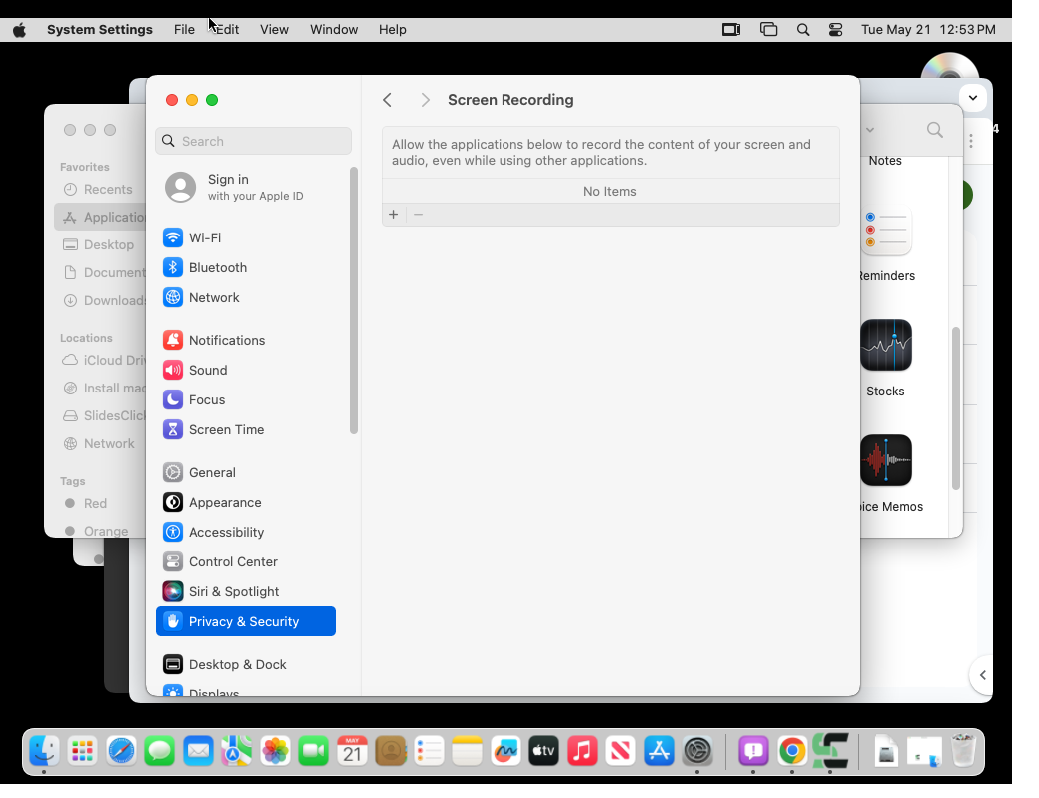Screen dimensions: 1039x798
Task: Click the Finder window search magnifier
Action: [x=935, y=130]
